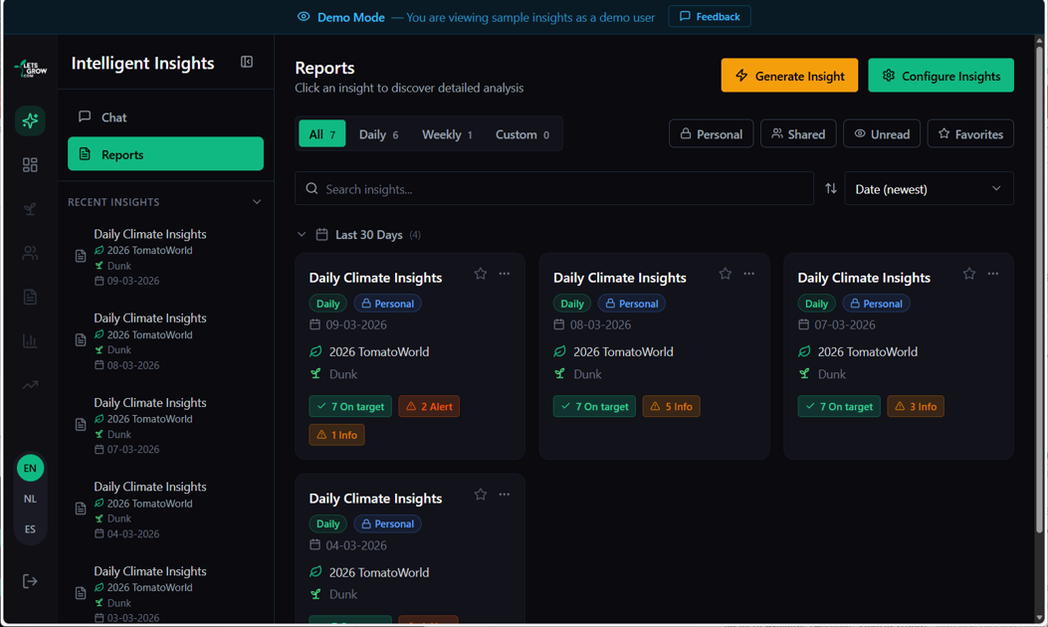Viewport: 1048px width, 627px height.
Task: Click the plant sprout icon in left rail
Action: click(x=30, y=209)
